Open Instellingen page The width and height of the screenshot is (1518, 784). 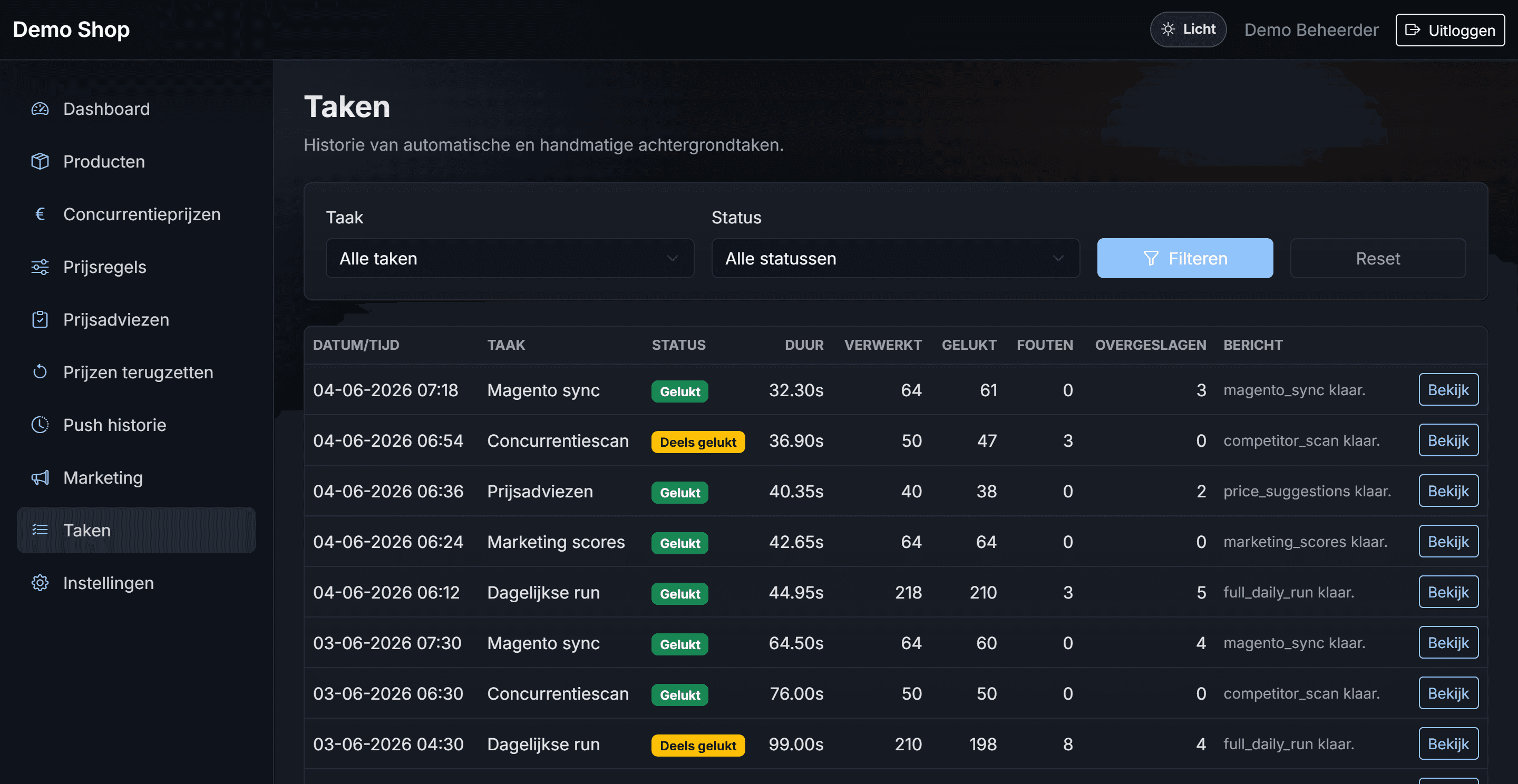[137, 583]
